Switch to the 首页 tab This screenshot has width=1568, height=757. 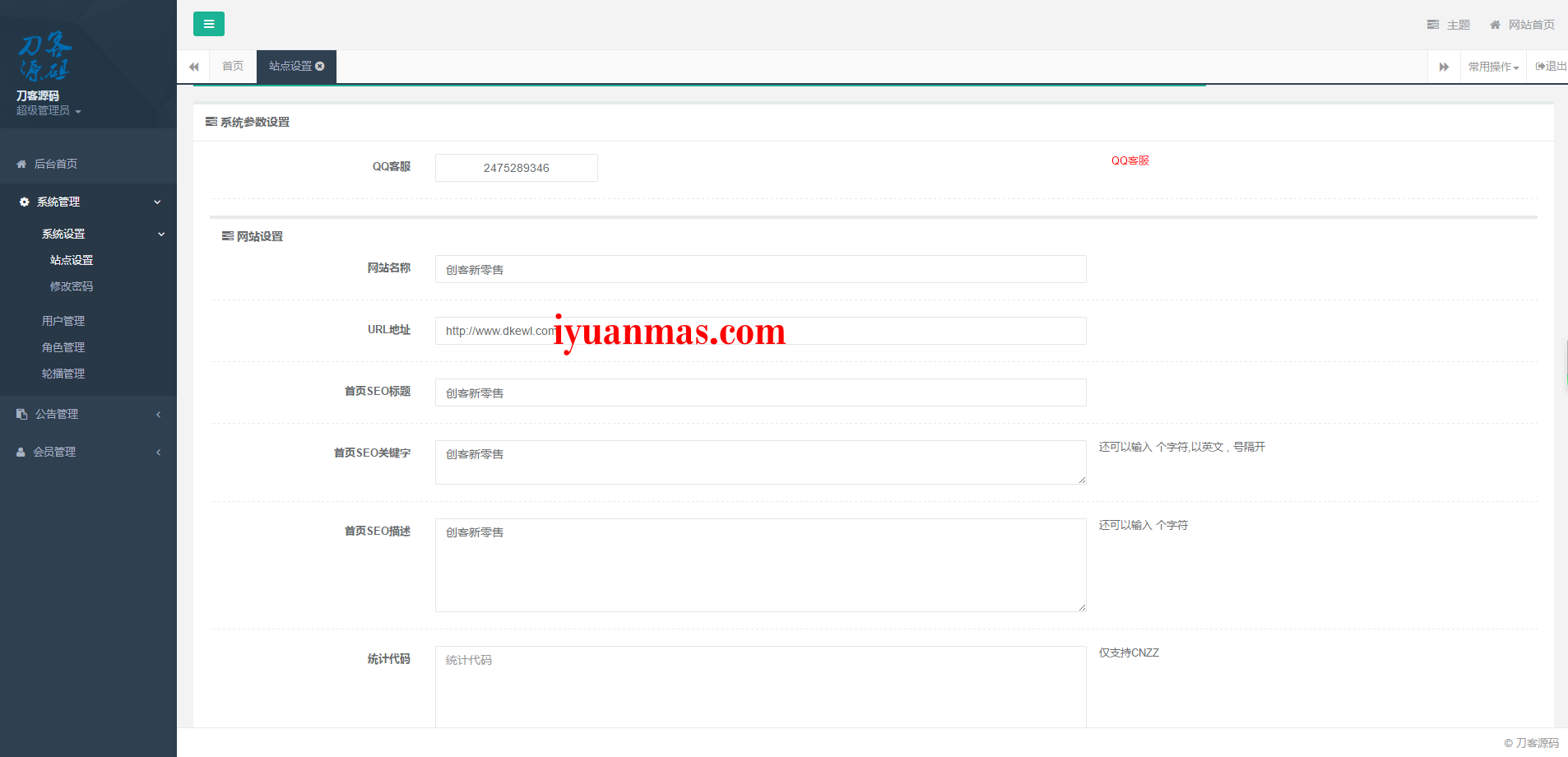pyautogui.click(x=233, y=66)
